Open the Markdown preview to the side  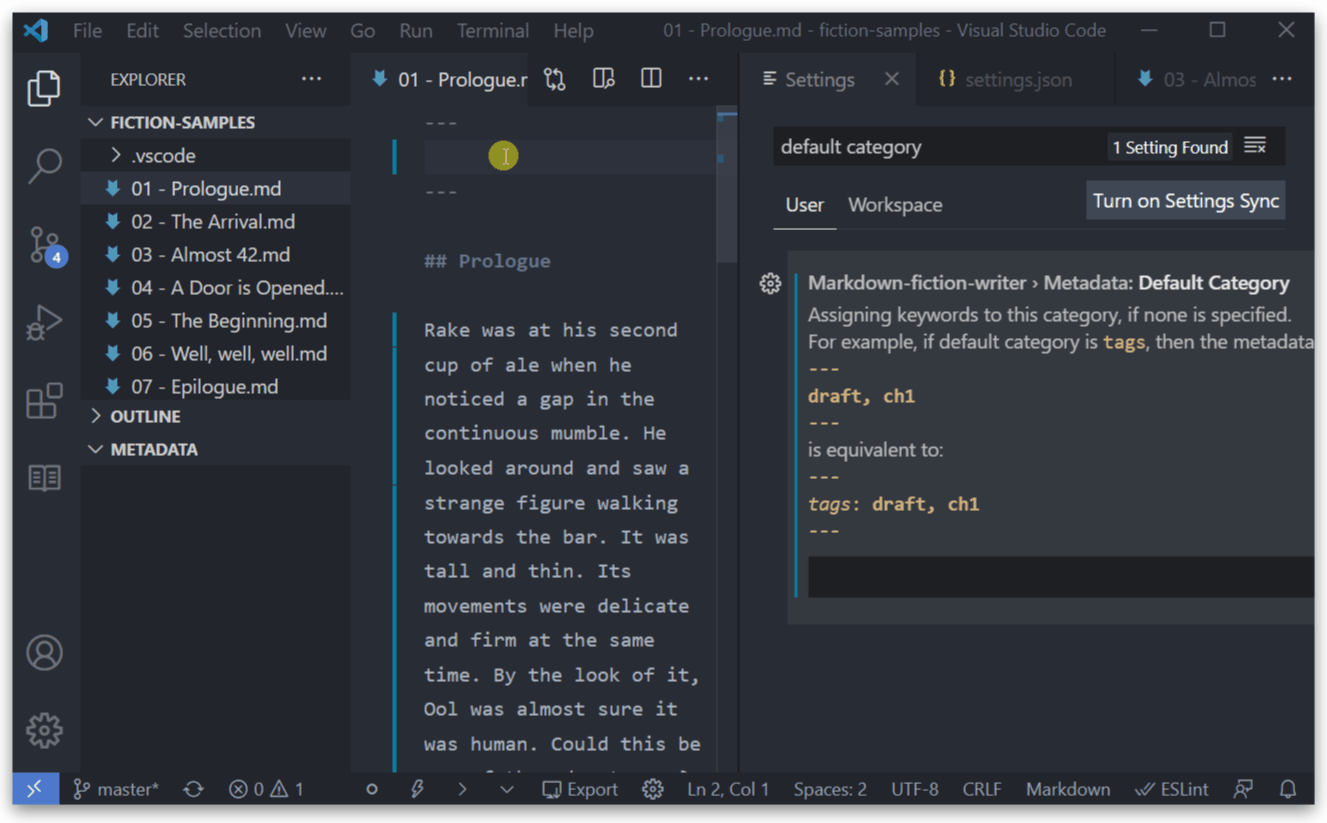pos(603,78)
